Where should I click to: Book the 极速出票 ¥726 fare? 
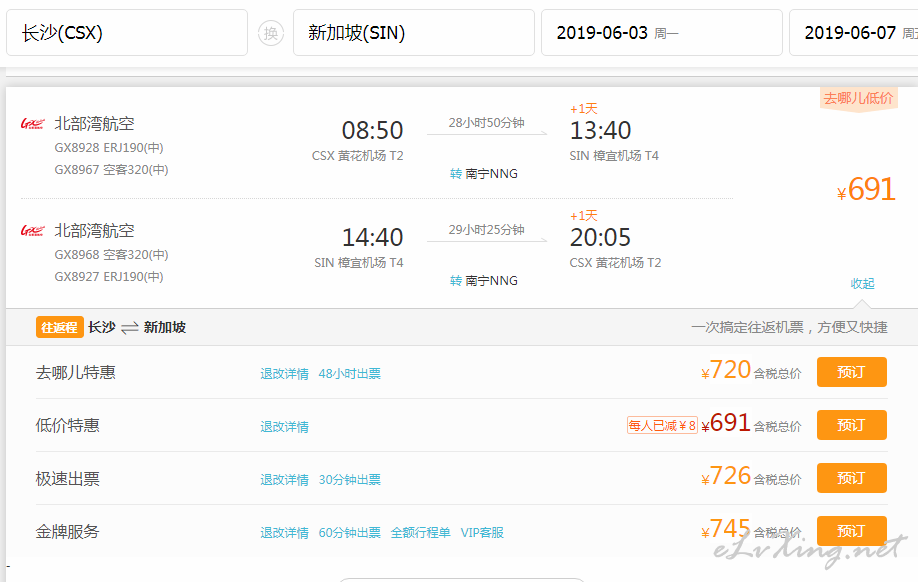click(x=852, y=478)
